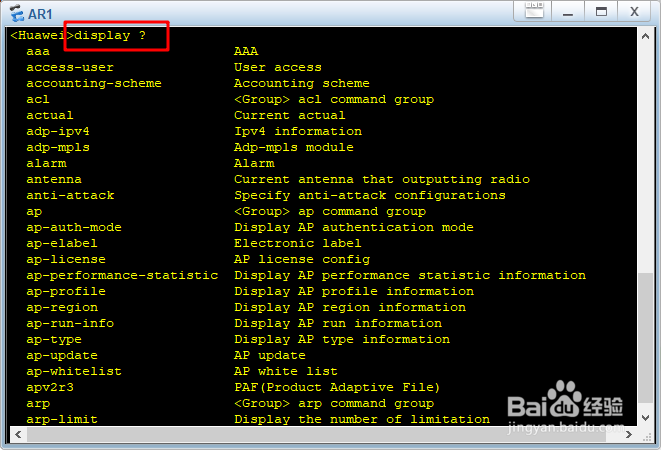
Task: Click the 'AR1' window title text
Action: click(40, 14)
